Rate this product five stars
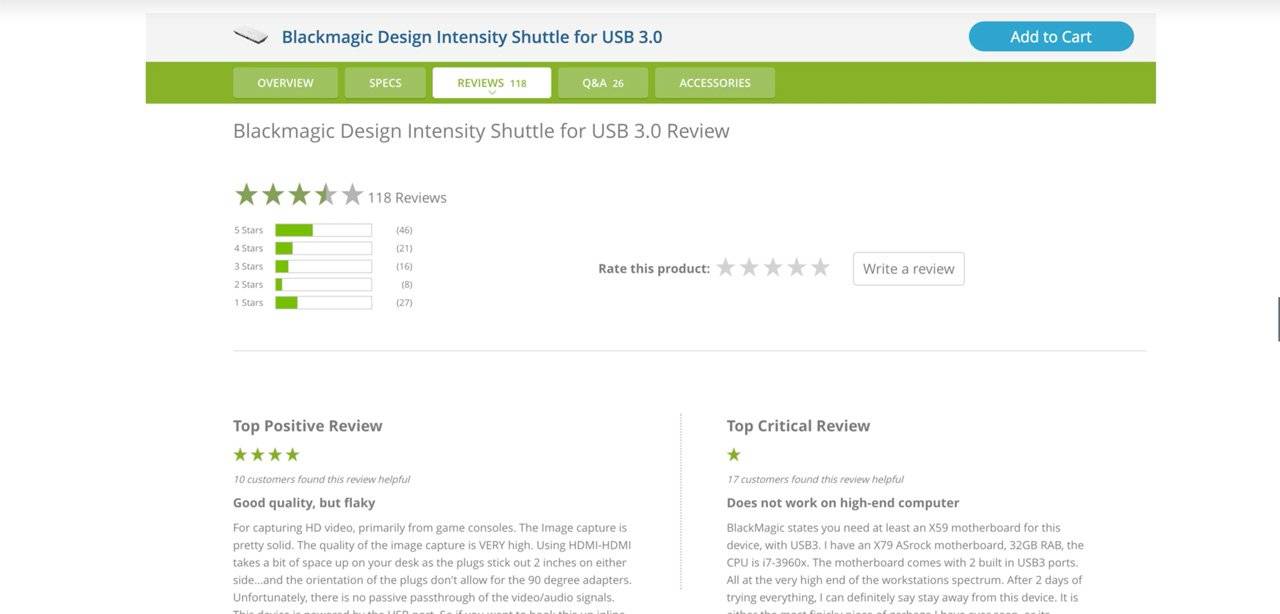This screenshot has width=1280, height=614. (820, 268)
